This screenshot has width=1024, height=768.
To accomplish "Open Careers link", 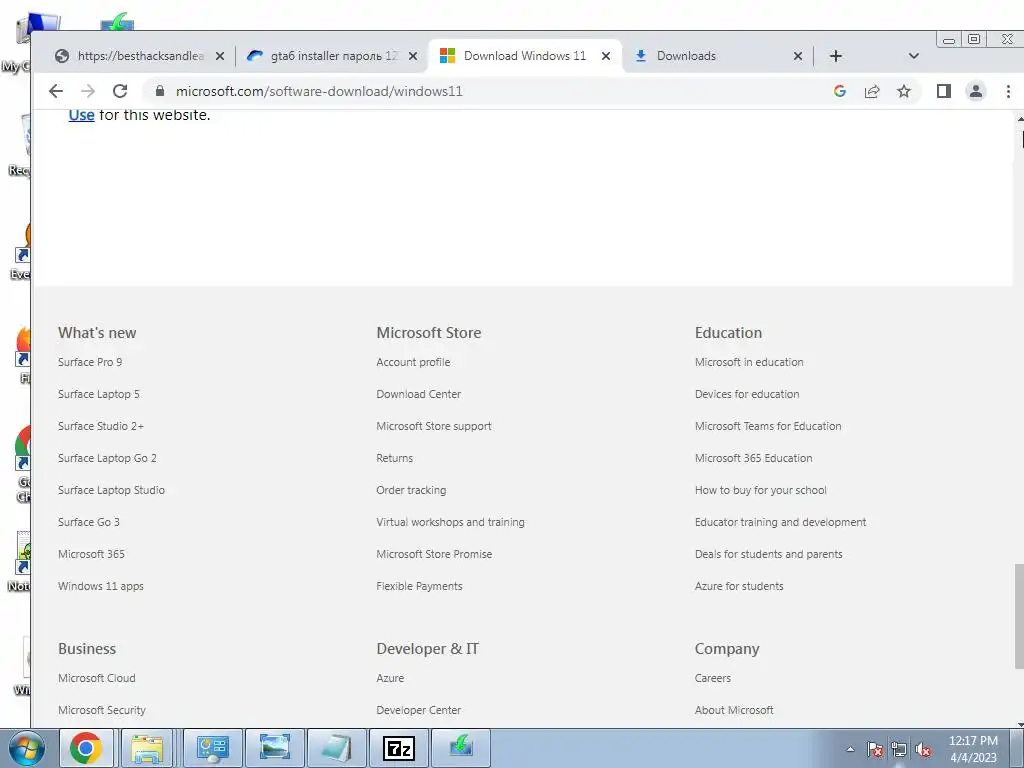I will 712,678.
